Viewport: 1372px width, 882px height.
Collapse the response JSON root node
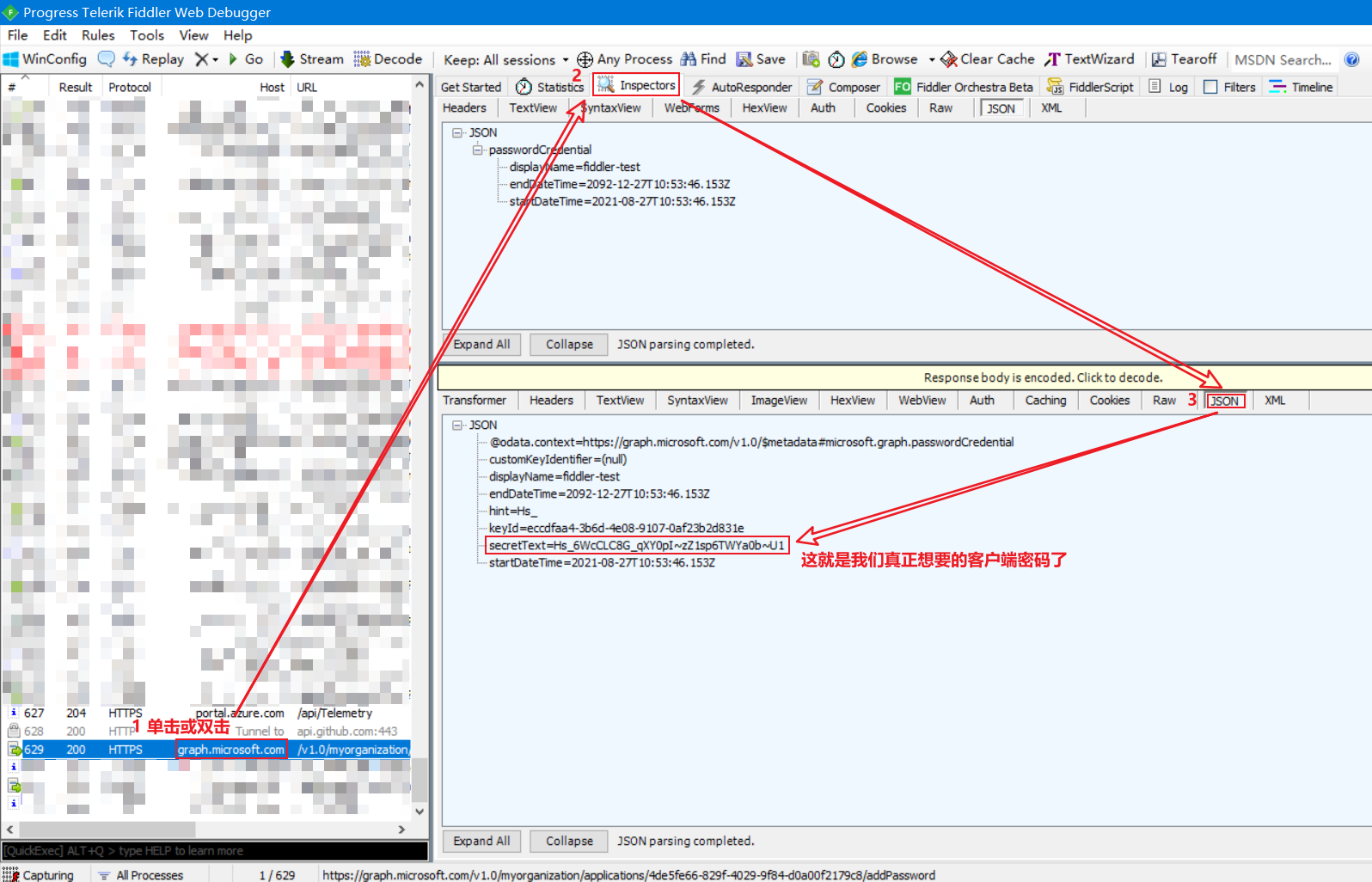coord(457,425)
